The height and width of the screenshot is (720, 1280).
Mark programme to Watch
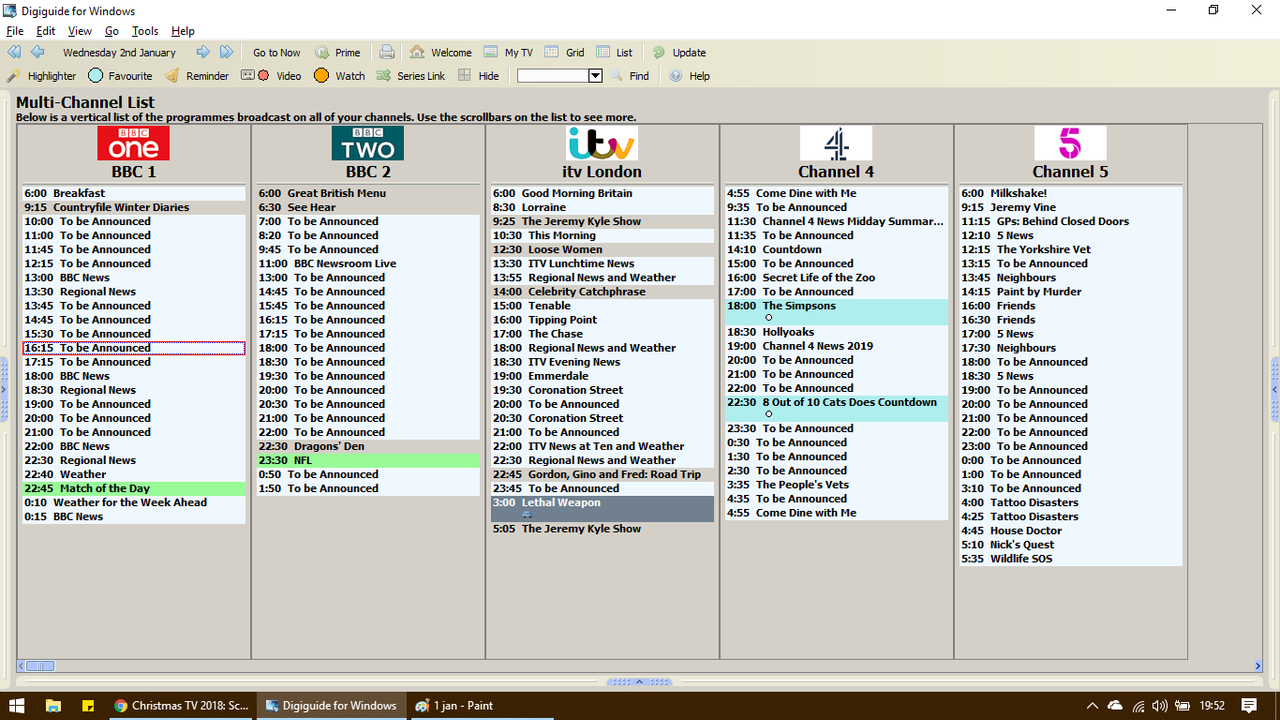[x=339, y=76]
